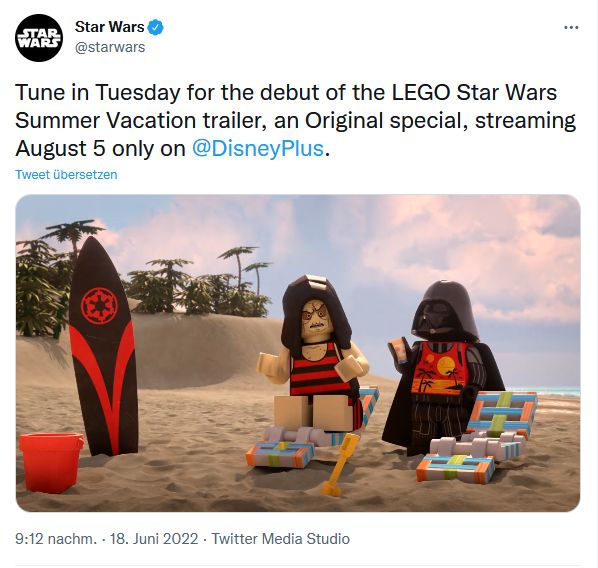Image resolution: width=598 pixels, height=568 pixels.
Task: Open the Twitter Media Studio source link
Action: tap(281, 539)
